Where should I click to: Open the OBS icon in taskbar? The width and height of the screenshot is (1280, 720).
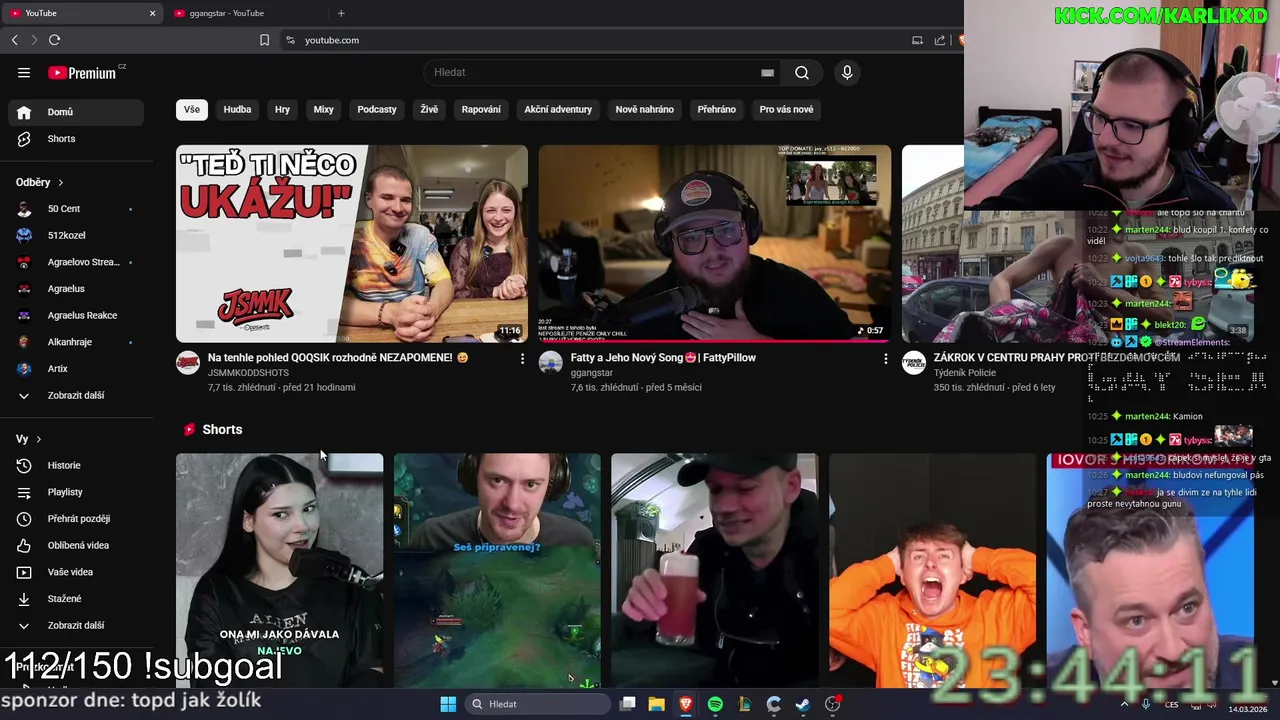click(832, 704)
